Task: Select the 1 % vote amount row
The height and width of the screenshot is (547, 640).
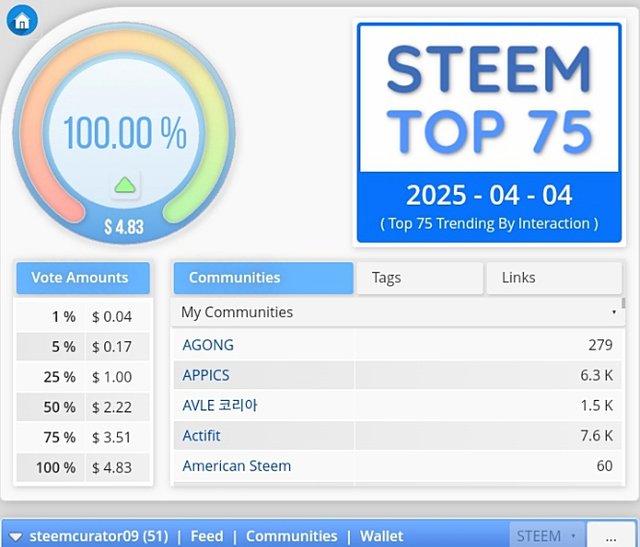Action: tap(83, 316)
